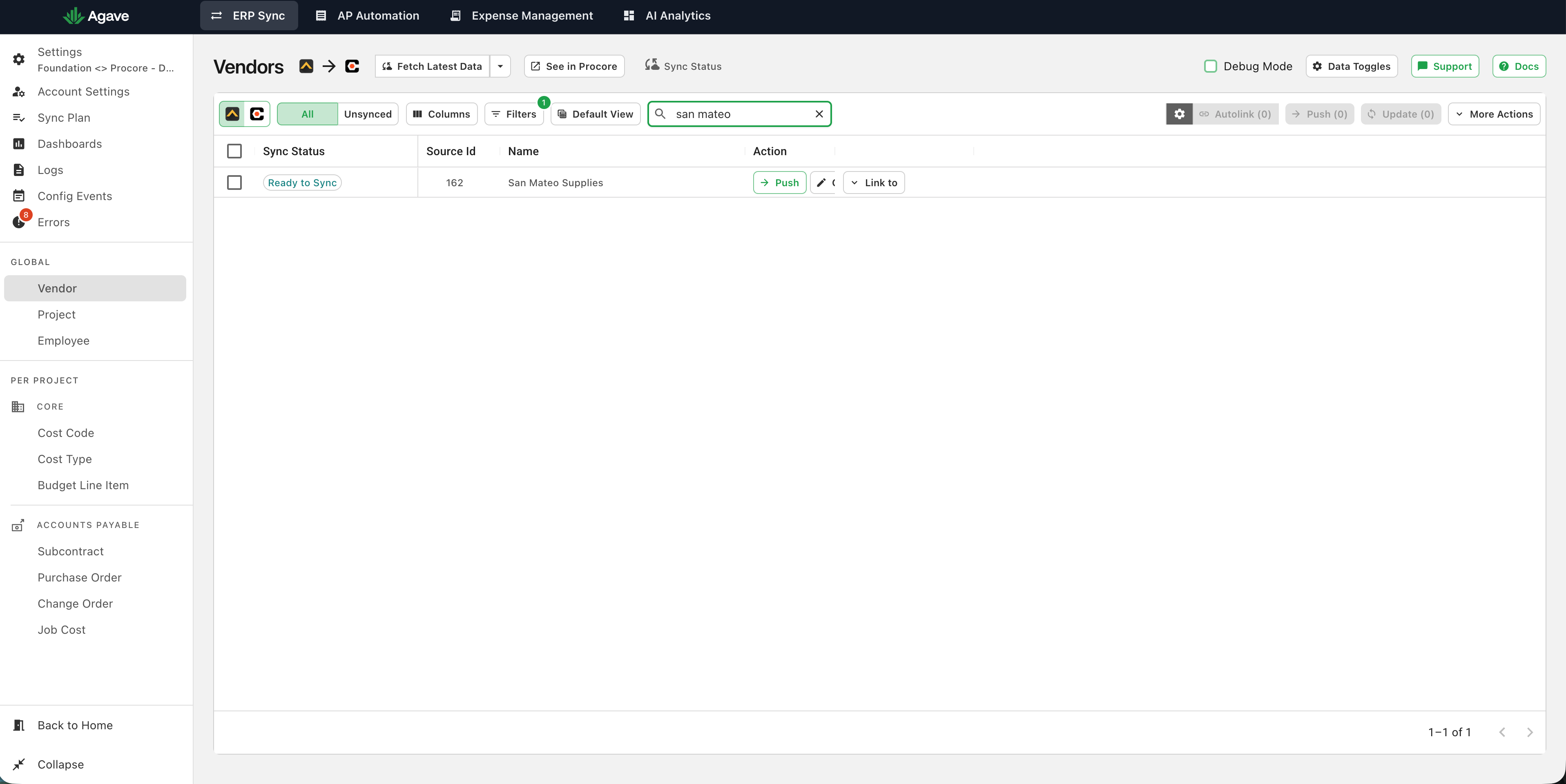Open the Filters panel
The width and height of the screenshot is (1566, 784).
click(514, 114)
